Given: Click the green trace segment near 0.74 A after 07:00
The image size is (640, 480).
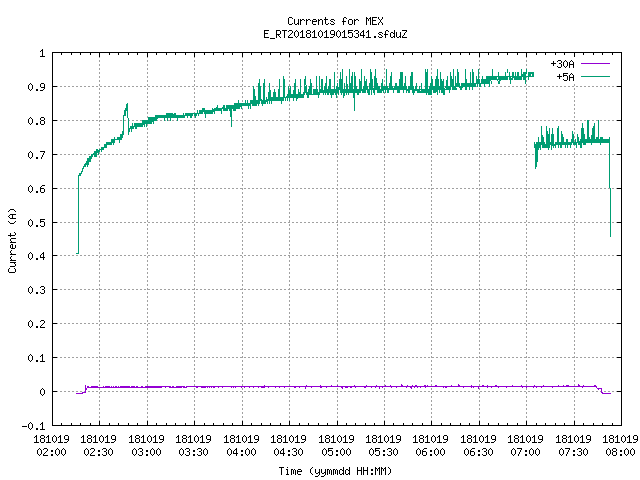Looking at the screenshot, I should 571,142.
